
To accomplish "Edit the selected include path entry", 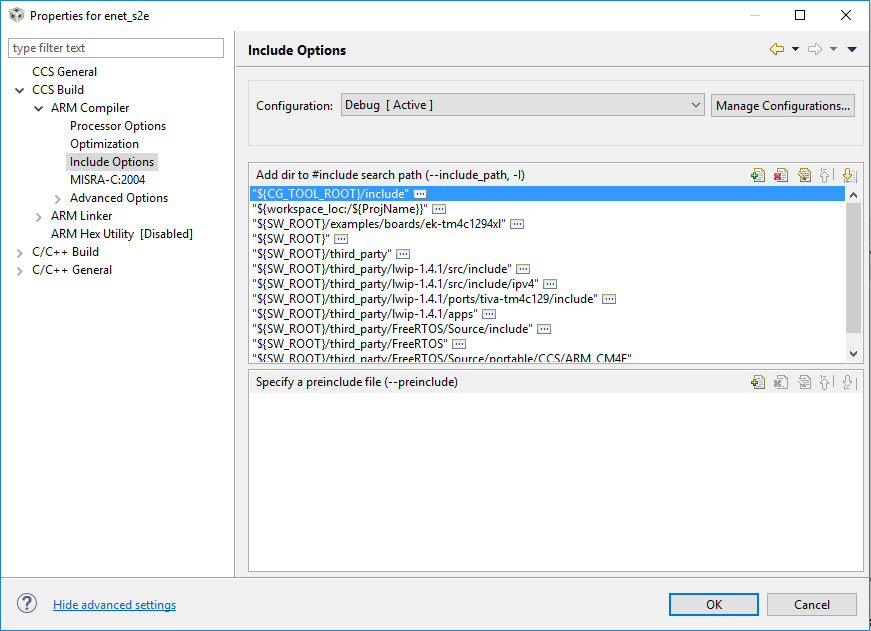I will tap(804, 175).
